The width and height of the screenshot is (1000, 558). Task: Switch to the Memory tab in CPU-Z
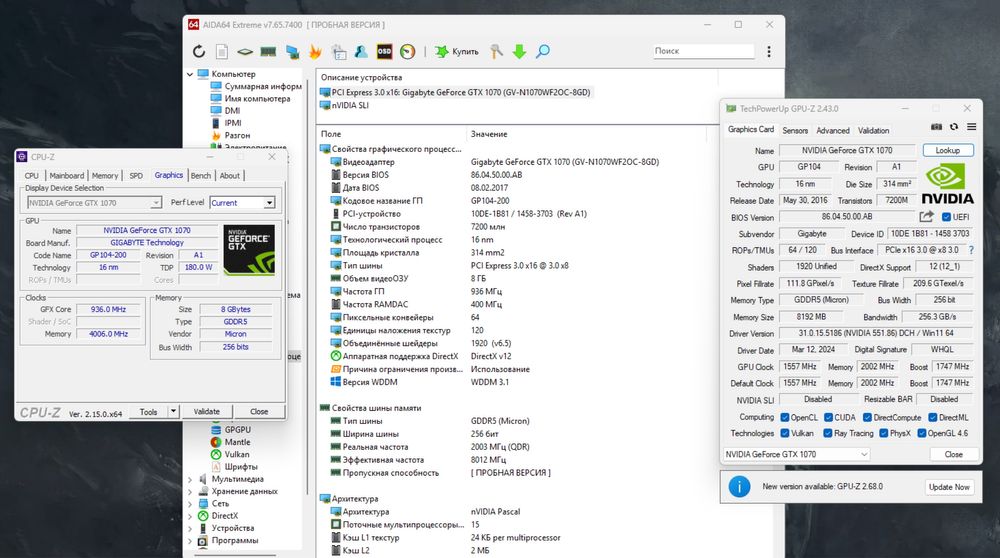point(105,176)
